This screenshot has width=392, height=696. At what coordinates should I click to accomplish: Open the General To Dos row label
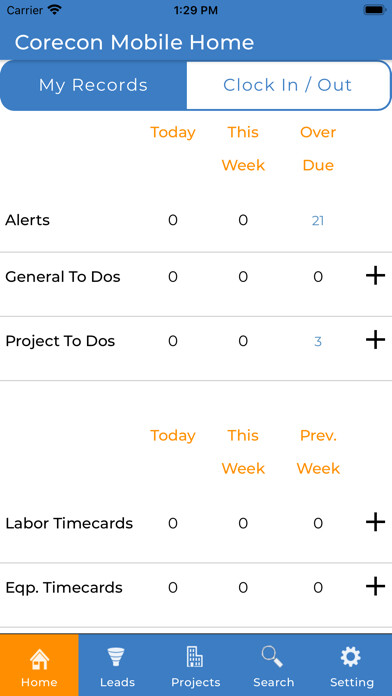point(63,277)
